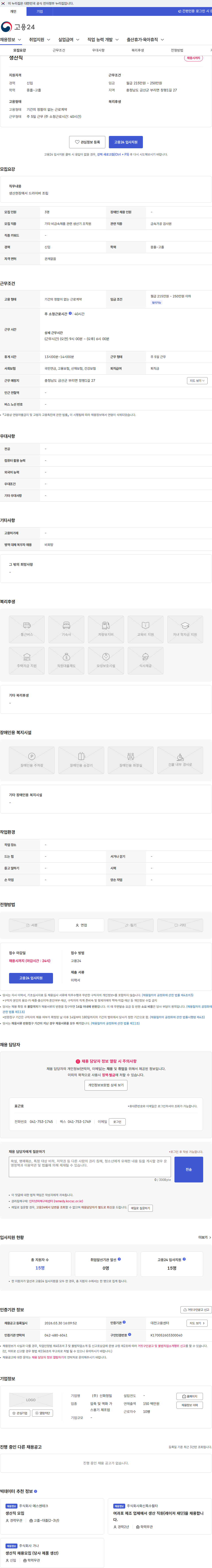The width and height of the screenshot is (212, 1568).
Task: Expand the 취업지원 menu
Action: pos(40,40)
